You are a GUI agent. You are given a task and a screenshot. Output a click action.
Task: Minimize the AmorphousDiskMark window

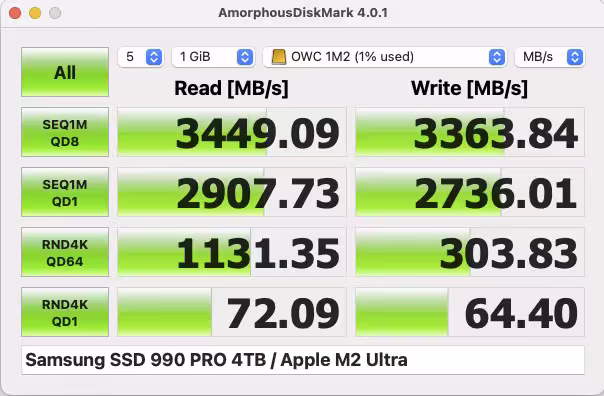click(x=35, y=13)
